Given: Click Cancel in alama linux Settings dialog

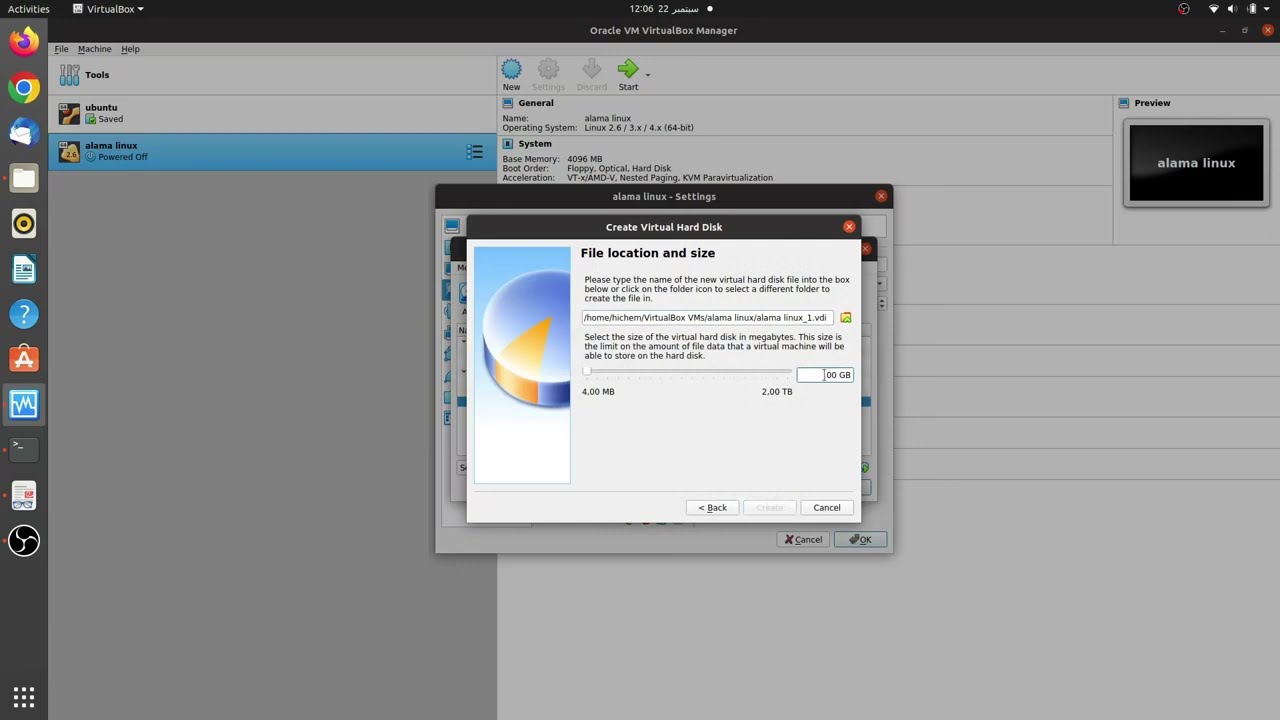Looking at the screenshot, I should click(x=803, y=540).
